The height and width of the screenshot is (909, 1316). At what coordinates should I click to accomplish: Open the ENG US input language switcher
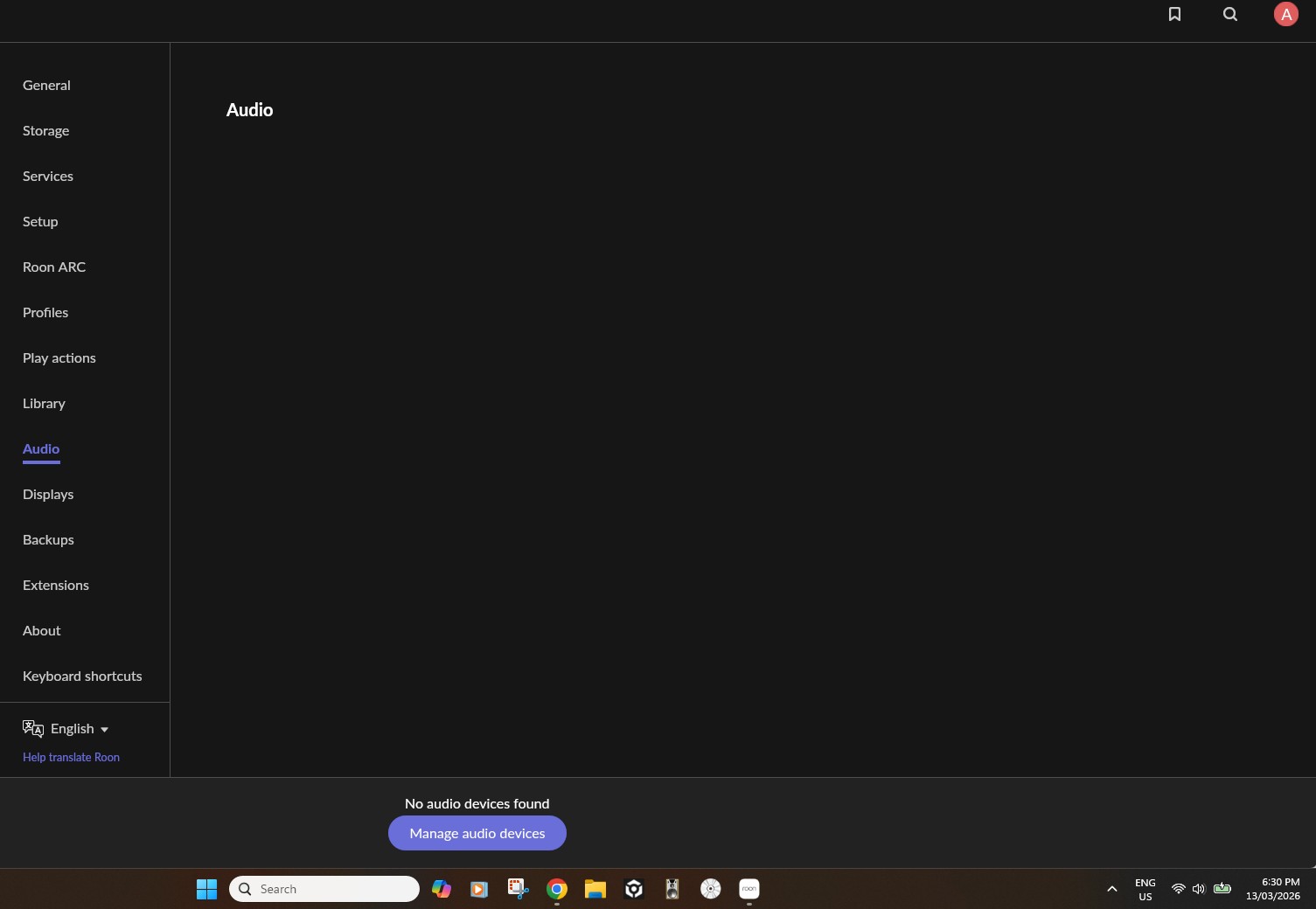[x=1145, y=889]
